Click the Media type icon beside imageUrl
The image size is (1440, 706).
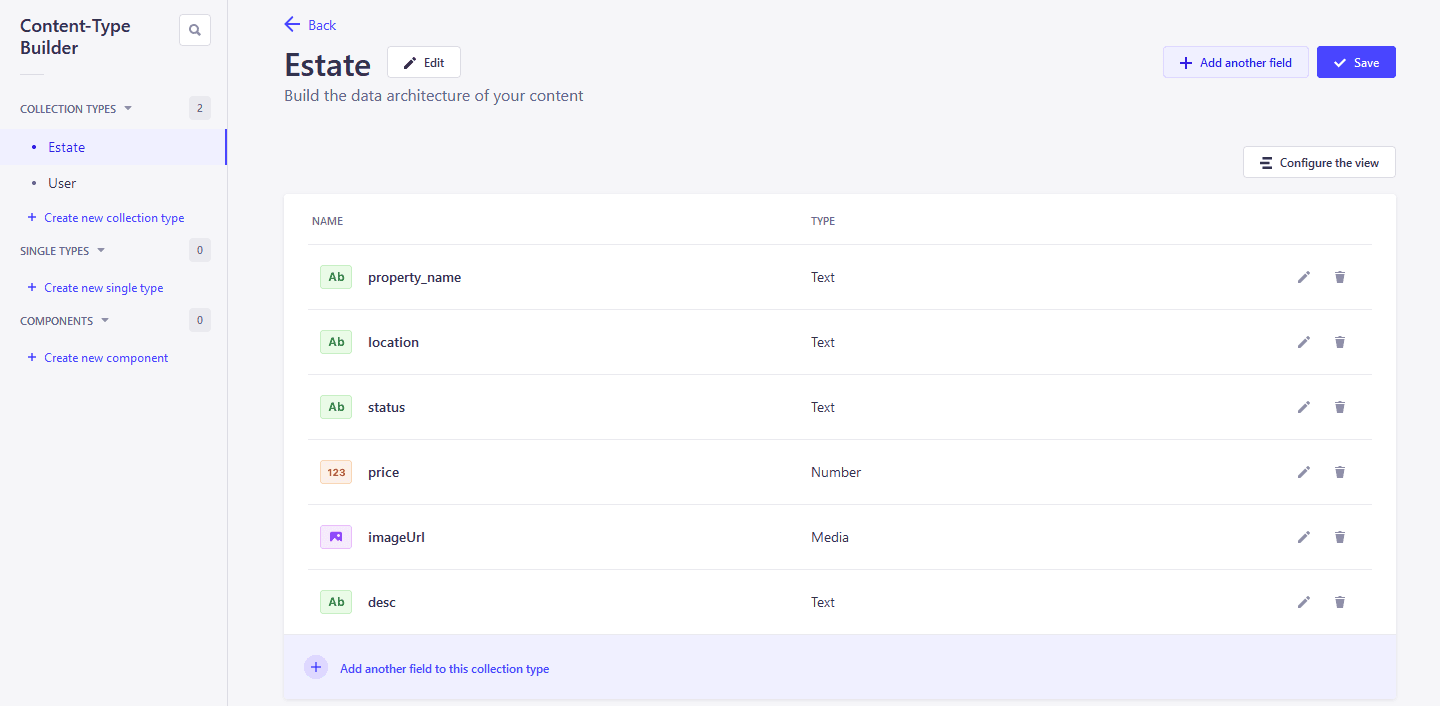pyautogui.click(x=336, y=537)
